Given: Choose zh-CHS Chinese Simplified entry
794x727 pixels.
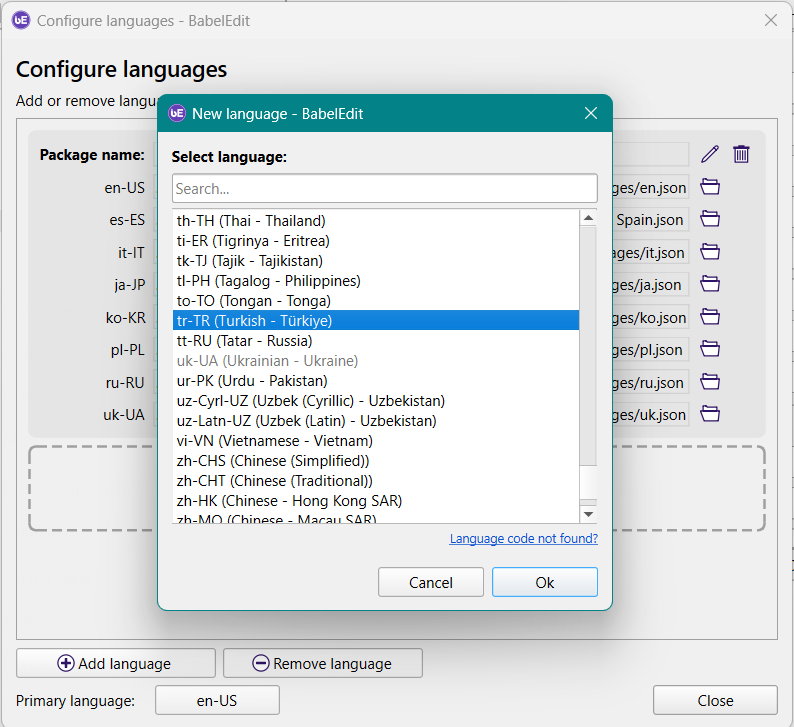Looking at the screenshot, I should (273, 461).
